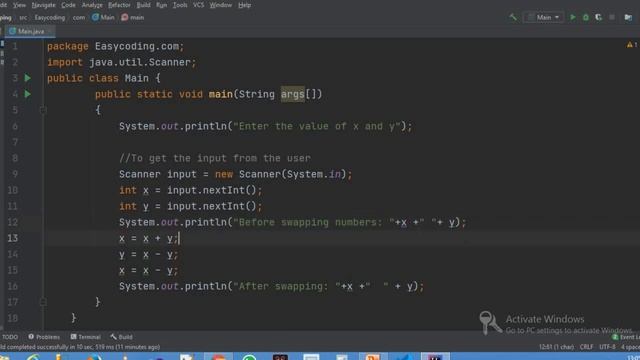
Task: Click the grey Stop button in toolbar
Action: pyautogui.click(x=612, y=17)
